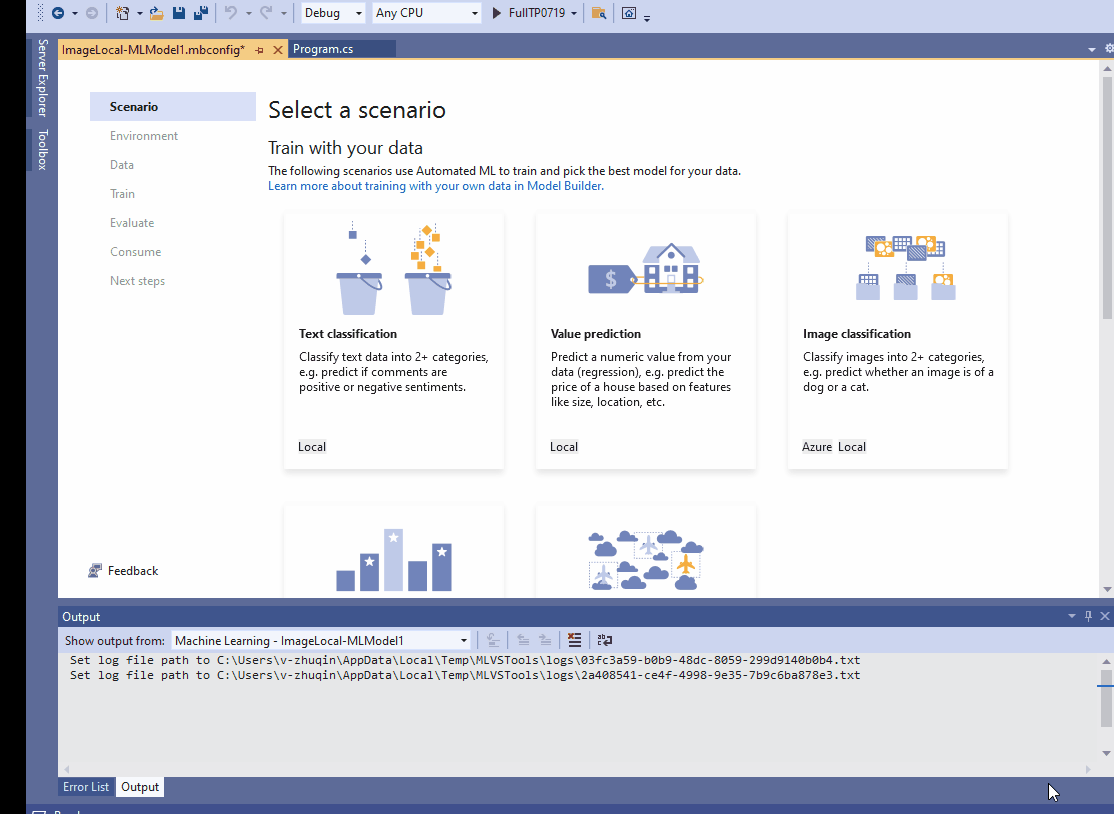Select the clouds and airplanes scenario card

coord(646,551)
